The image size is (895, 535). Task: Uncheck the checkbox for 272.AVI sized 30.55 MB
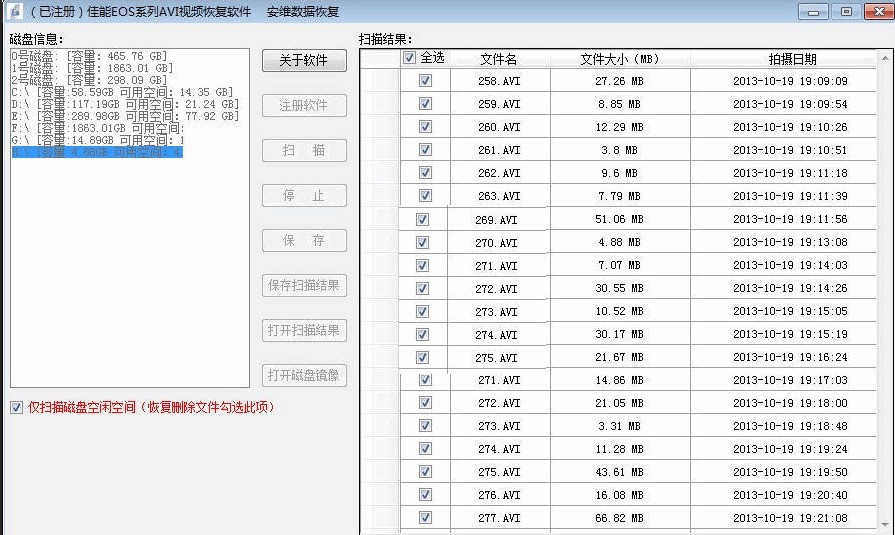click(422, 288)
